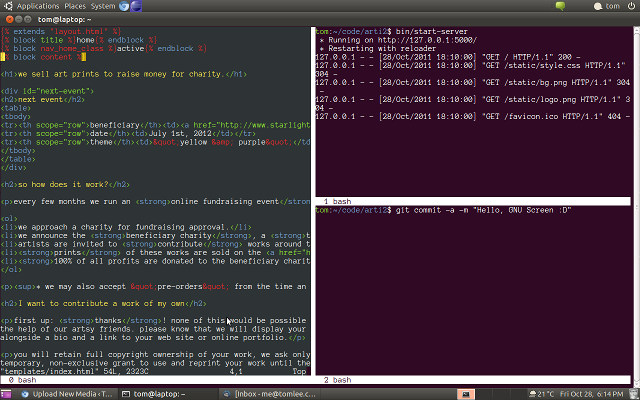
Task: Click the Ubuntu logo in top panel
Action: click(x=8, y=6)
